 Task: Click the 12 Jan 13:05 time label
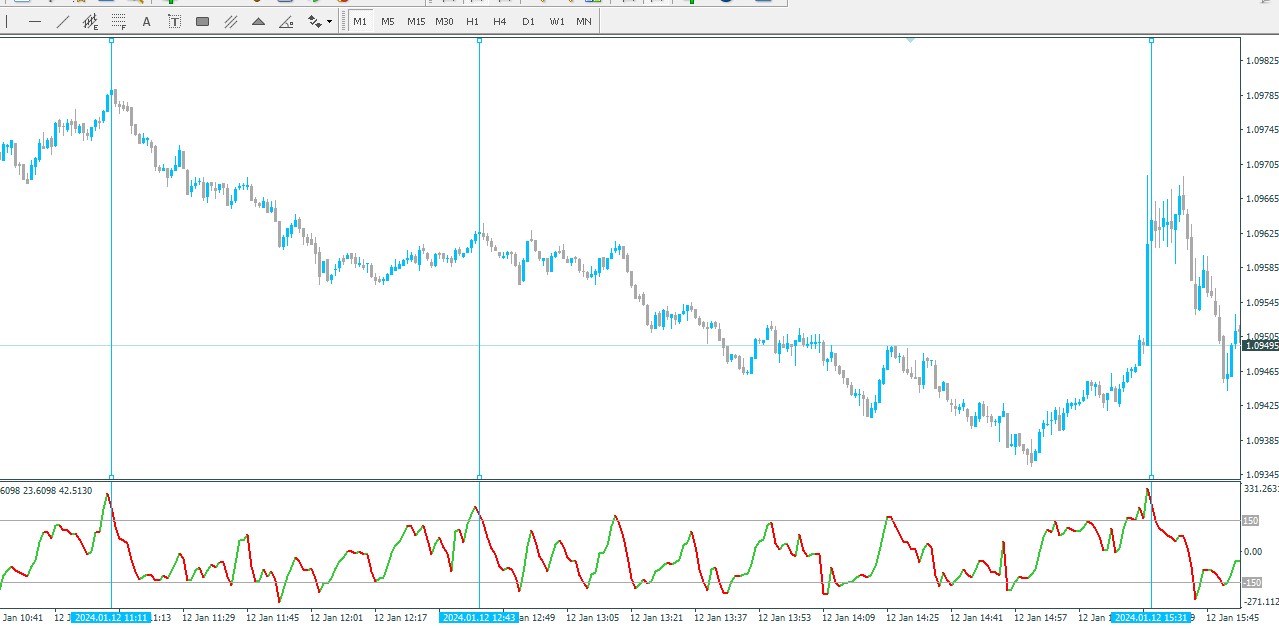594,618
